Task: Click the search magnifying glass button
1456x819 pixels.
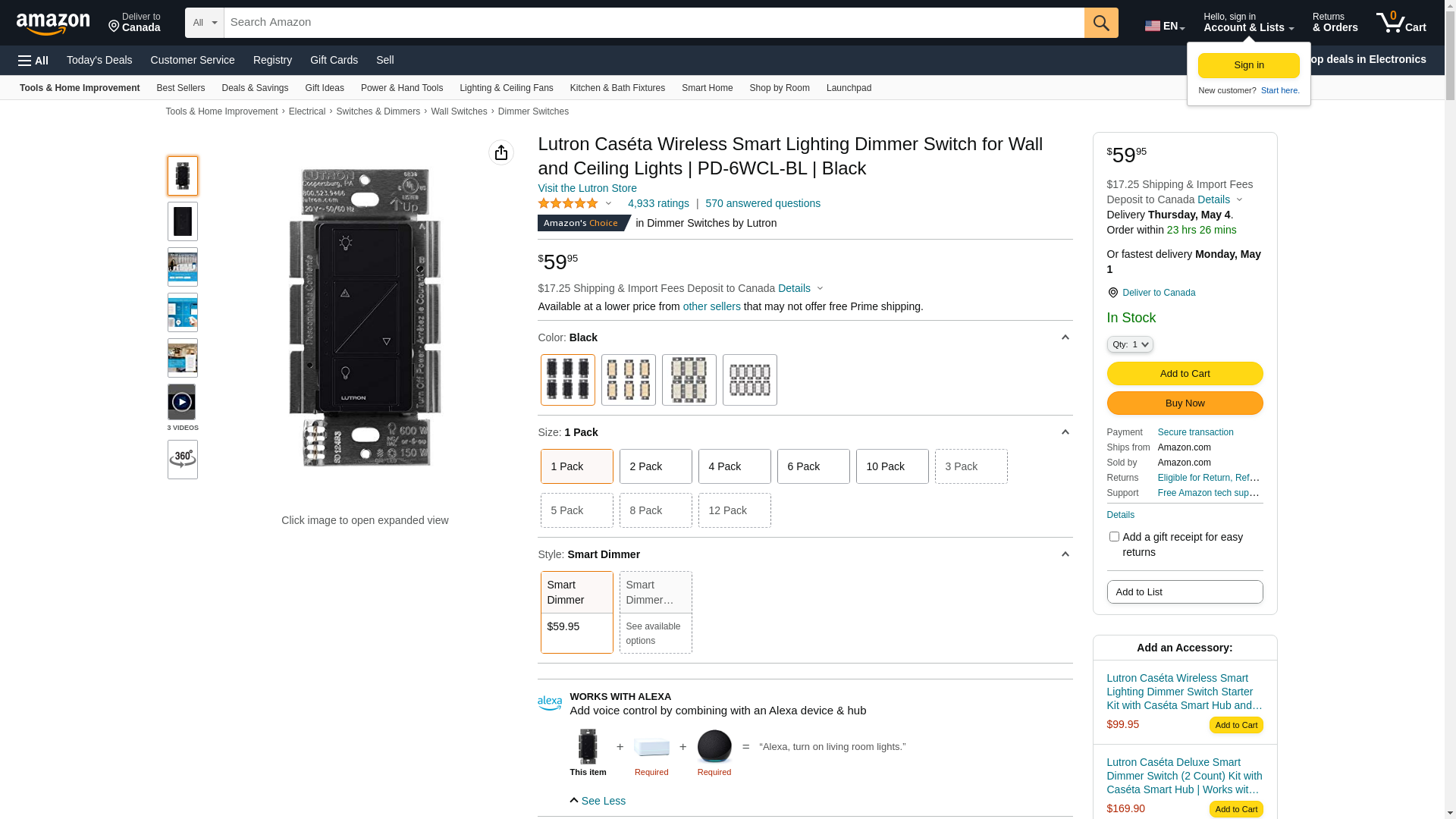Action: tap(1100, 23)
